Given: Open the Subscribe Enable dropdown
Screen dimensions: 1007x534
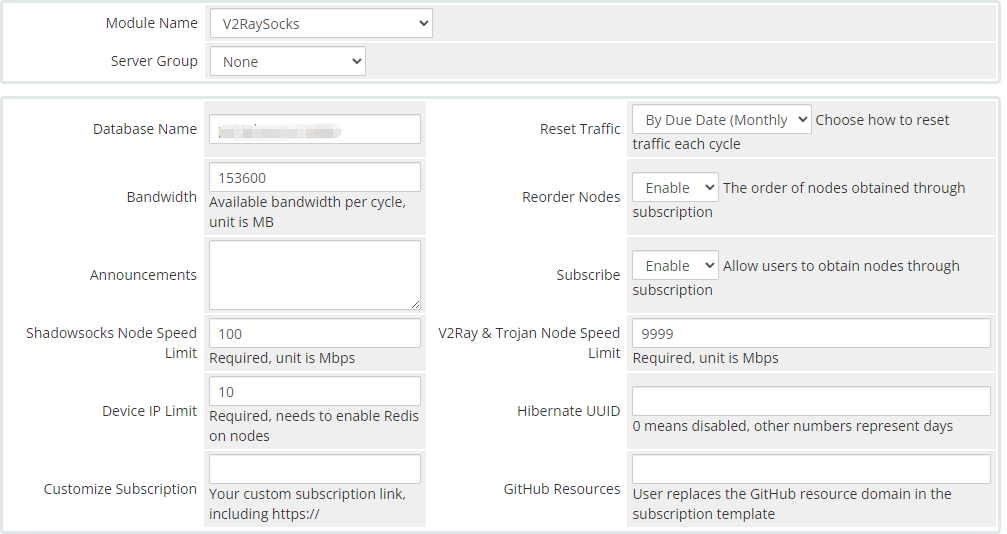Looking at the screenshot, I should [675, 266].
